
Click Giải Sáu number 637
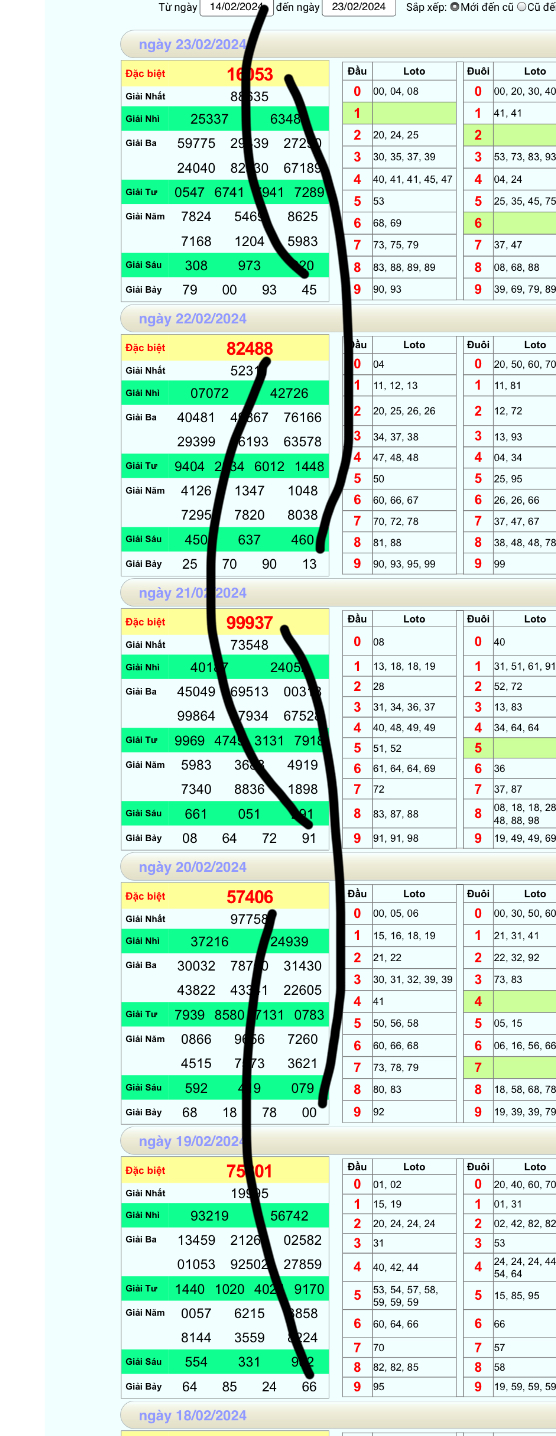pos(250,539)
